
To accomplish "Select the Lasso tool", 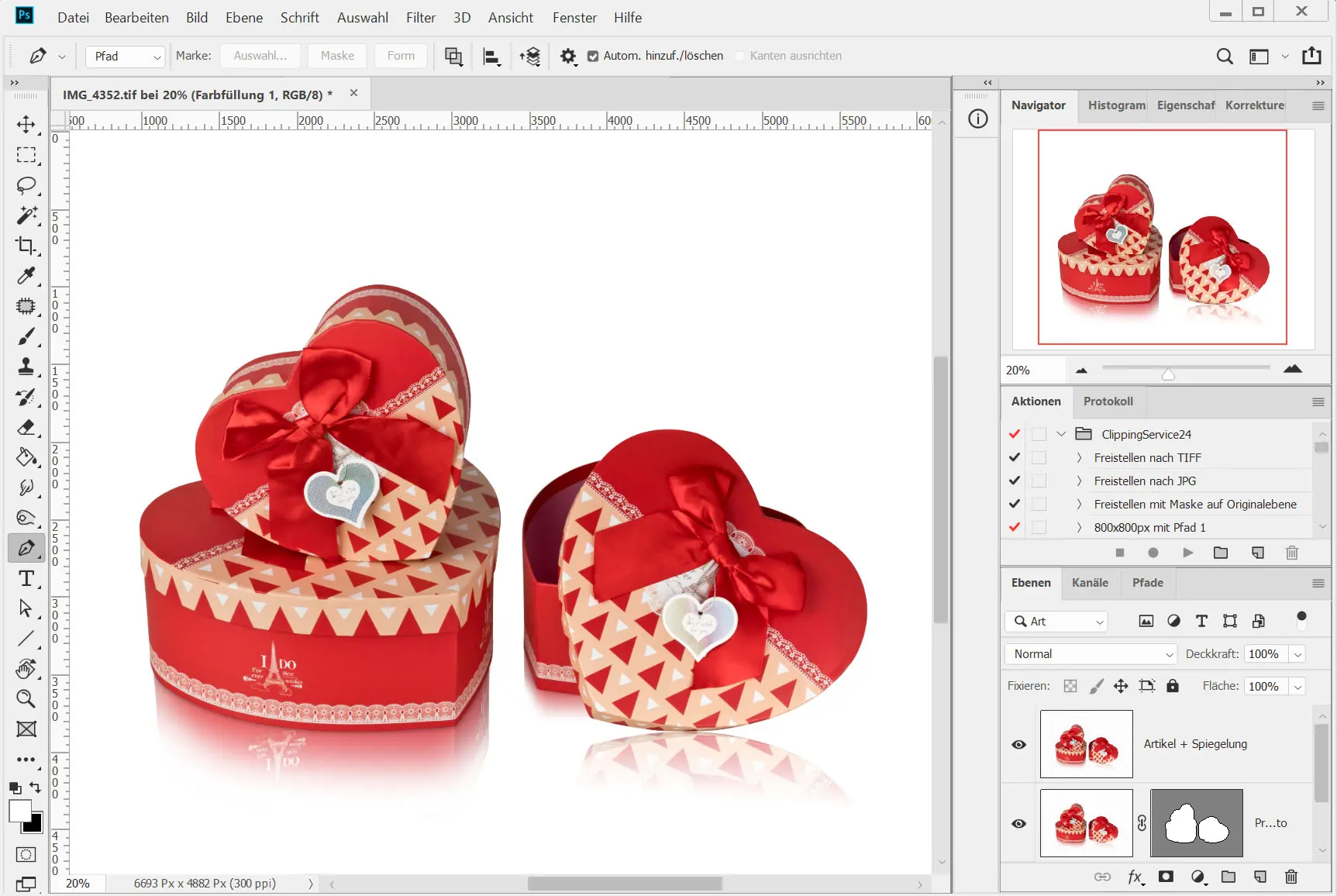I will click(26, 185).
